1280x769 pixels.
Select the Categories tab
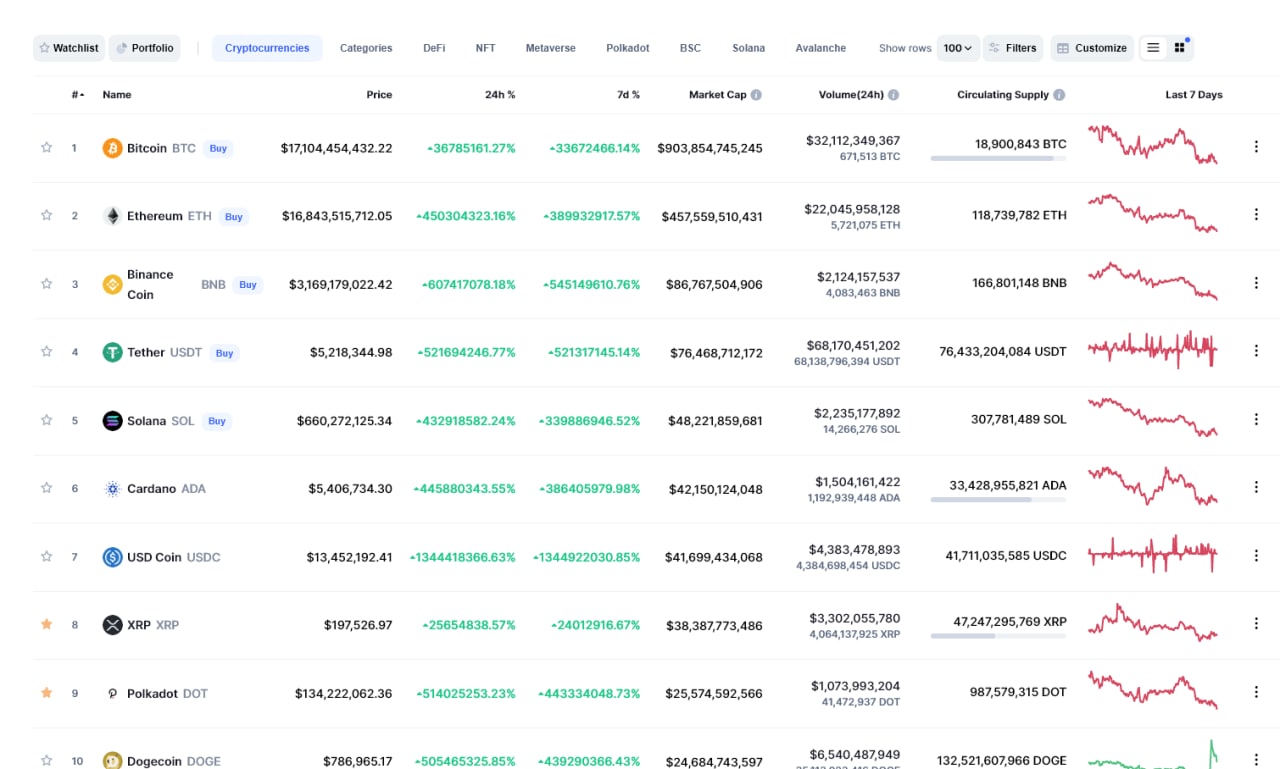[366, 48]
